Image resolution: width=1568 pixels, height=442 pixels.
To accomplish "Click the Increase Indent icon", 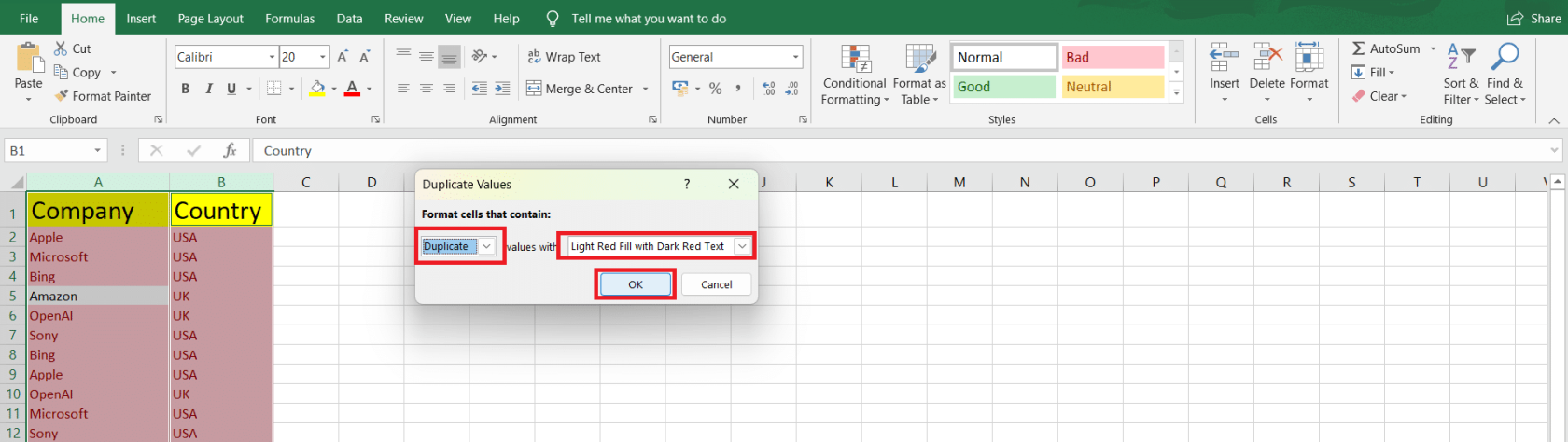I will point(502,89).
